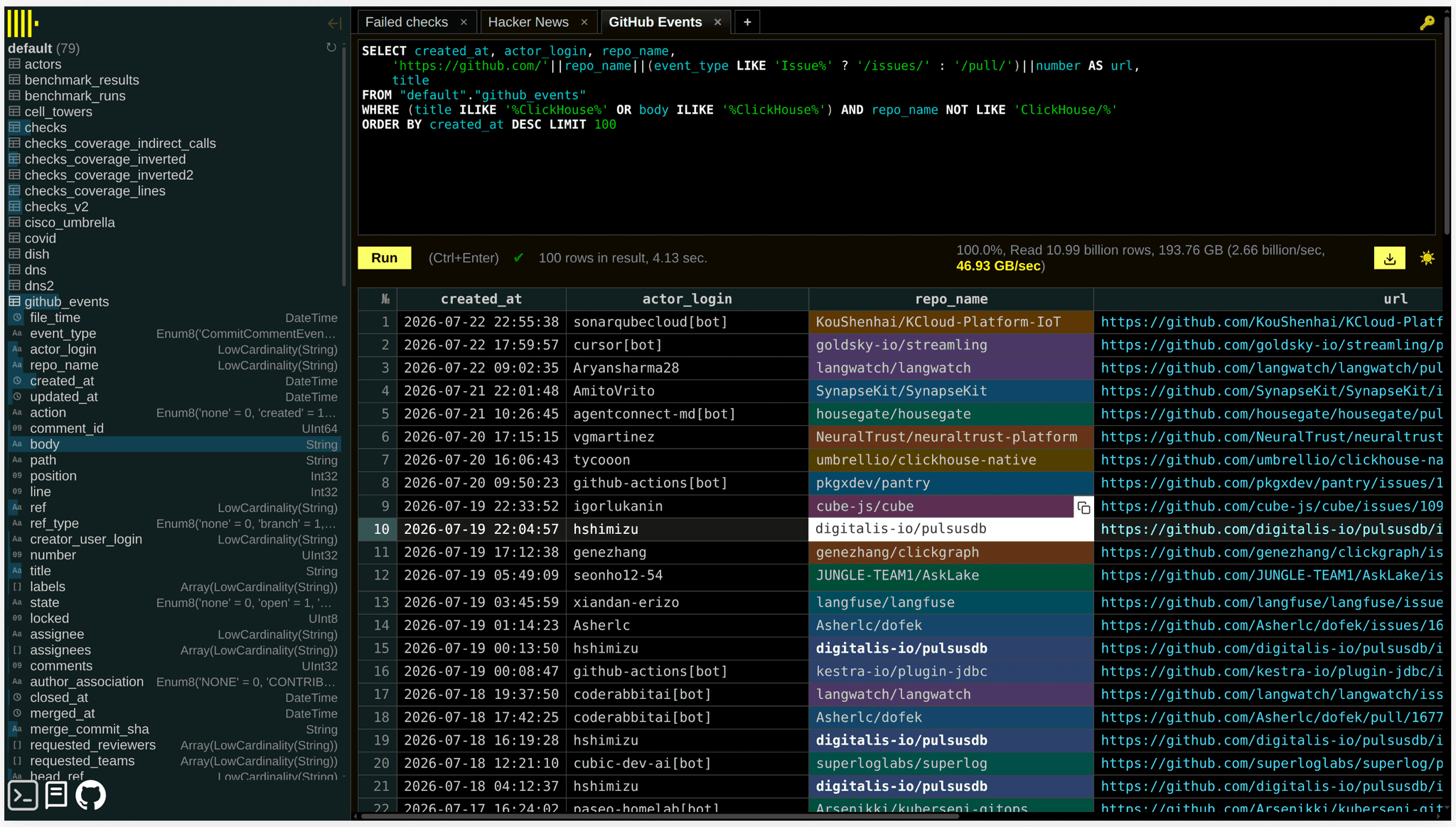
Task: Click the default database heading
Action: point(30,48)
